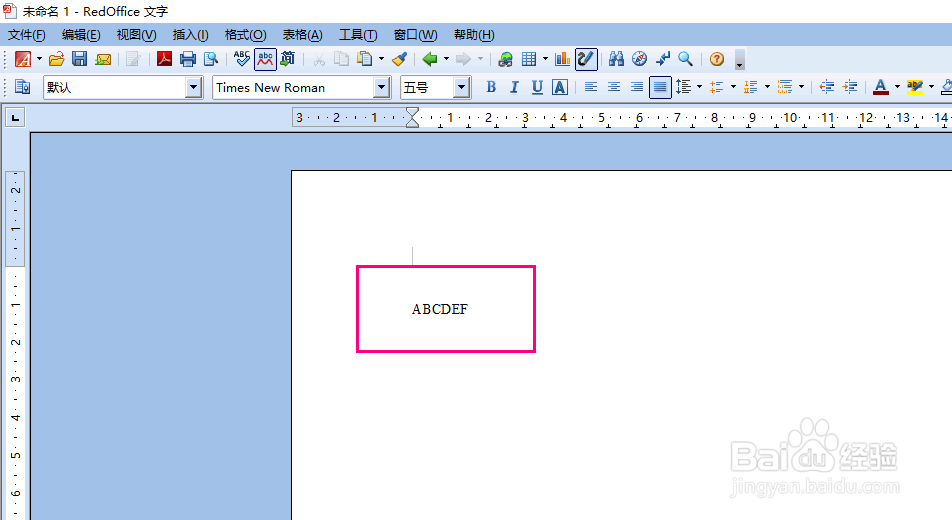952x520 pixels.
Task: Expand standard toolbar overflow arrow
Action: coord(739,60)
